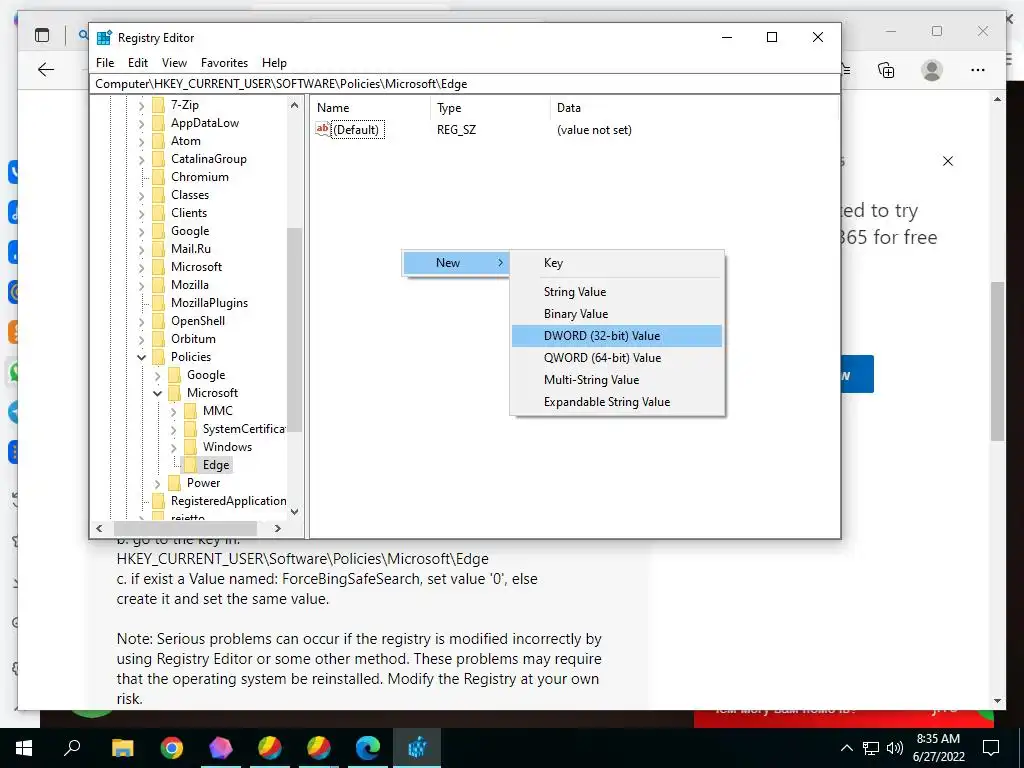This screenshot has width=1024, height=768.
Task: Click the Mail.Ru folder icon
Action: pyautogui.click(x=159, y=249)
